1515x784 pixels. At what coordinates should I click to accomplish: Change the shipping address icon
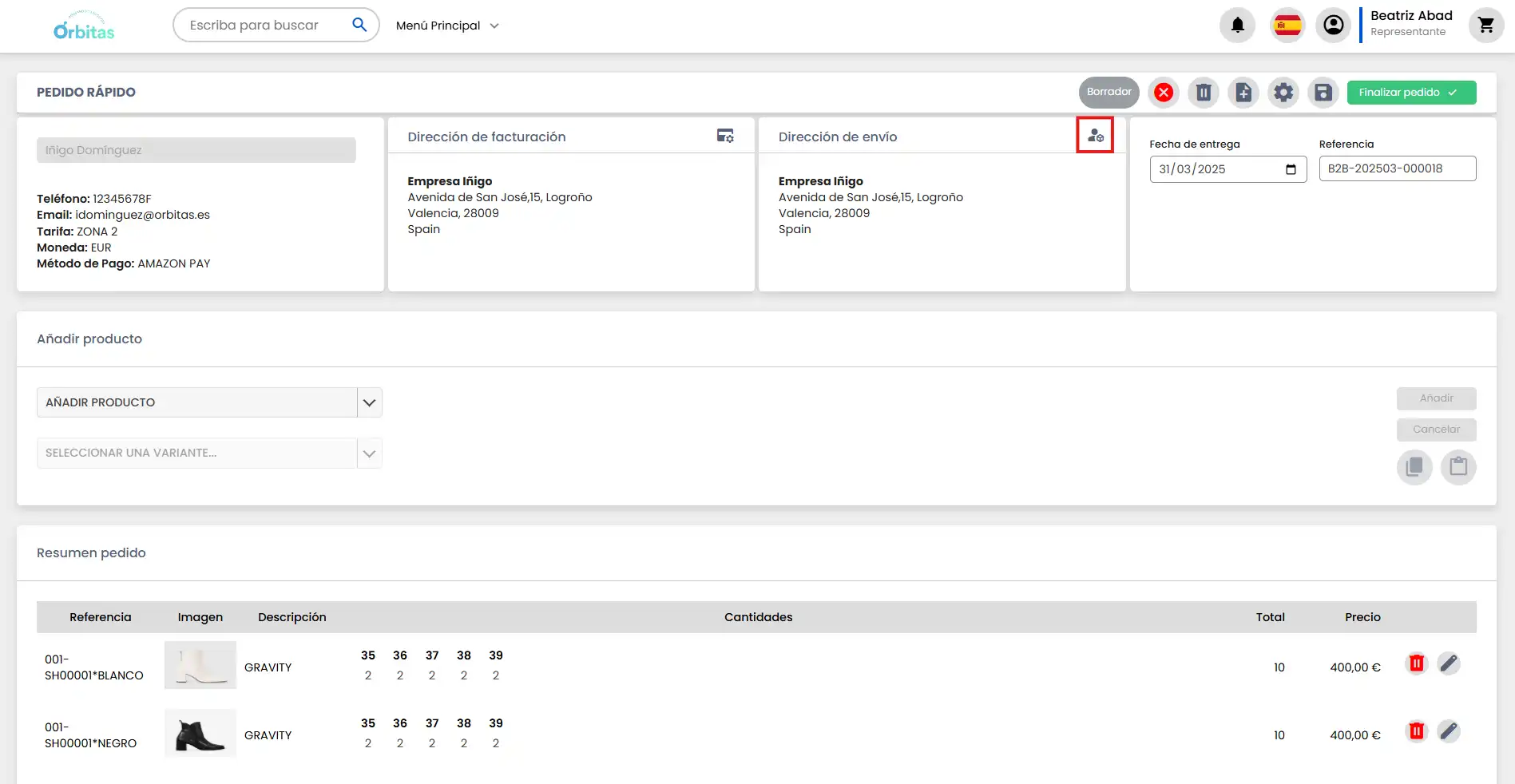click(x=1095, y=136)
